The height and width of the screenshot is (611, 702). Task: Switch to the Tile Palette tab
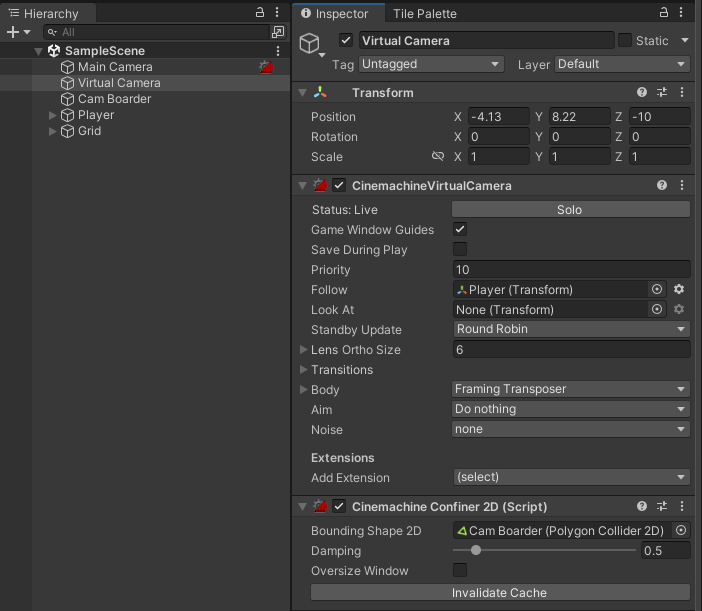(x=424, y=13)
